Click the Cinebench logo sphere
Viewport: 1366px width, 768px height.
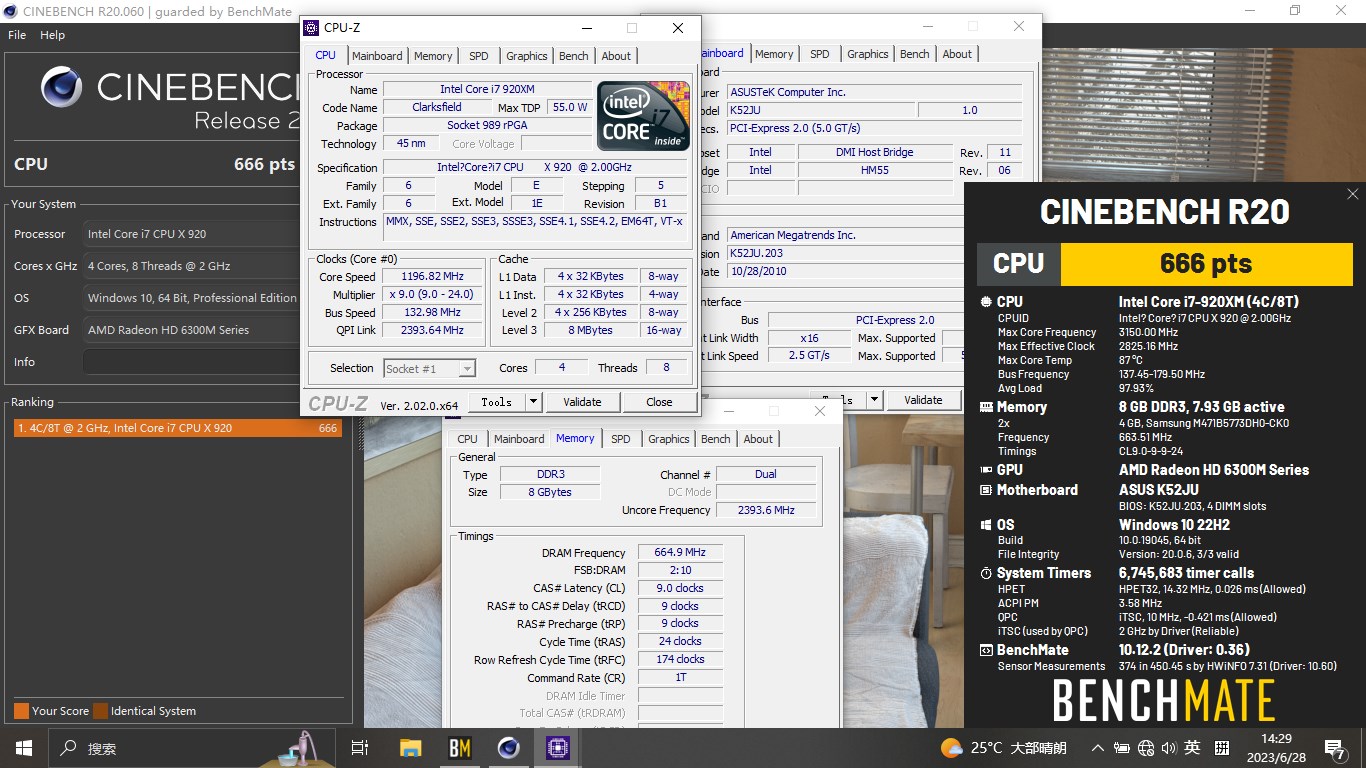click(62, 88)
